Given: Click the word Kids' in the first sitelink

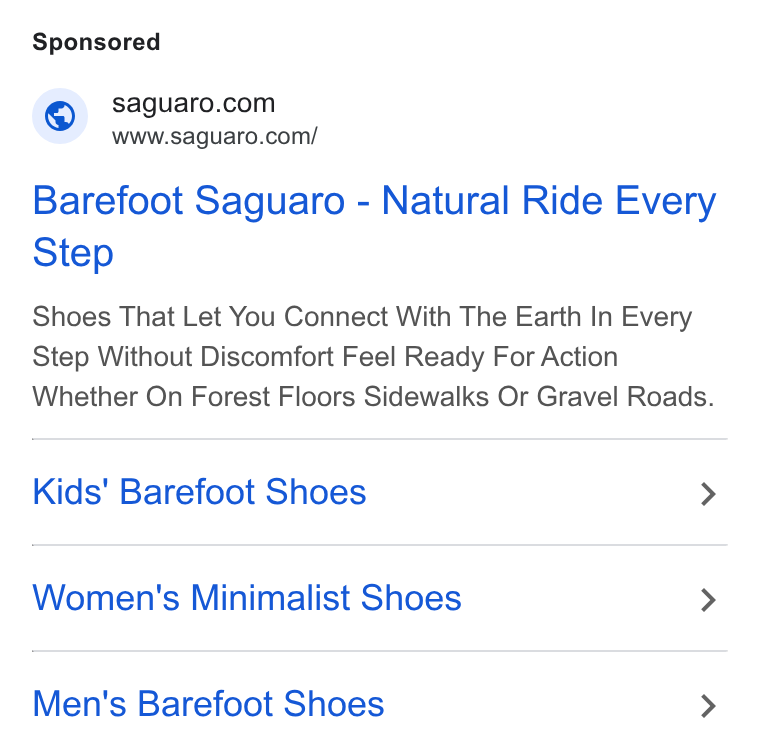Looking at the screenshot, I should click(71, 492).
